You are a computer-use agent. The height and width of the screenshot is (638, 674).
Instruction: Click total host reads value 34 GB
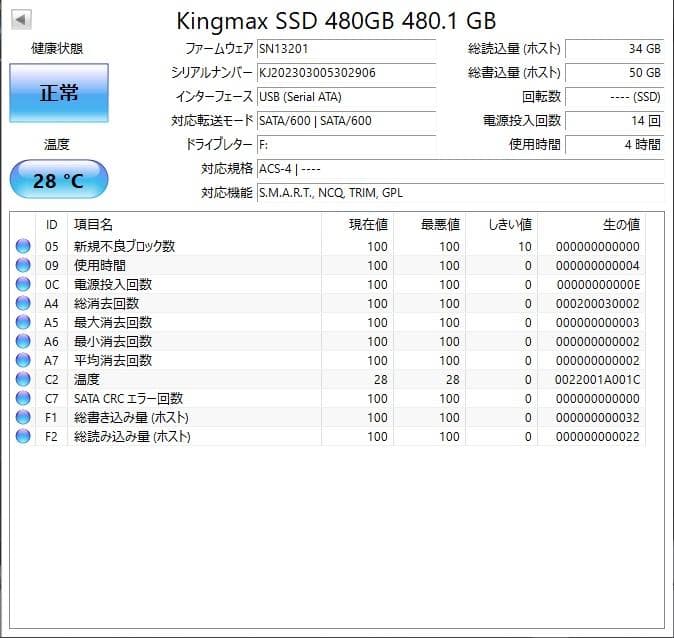point(615,49)
